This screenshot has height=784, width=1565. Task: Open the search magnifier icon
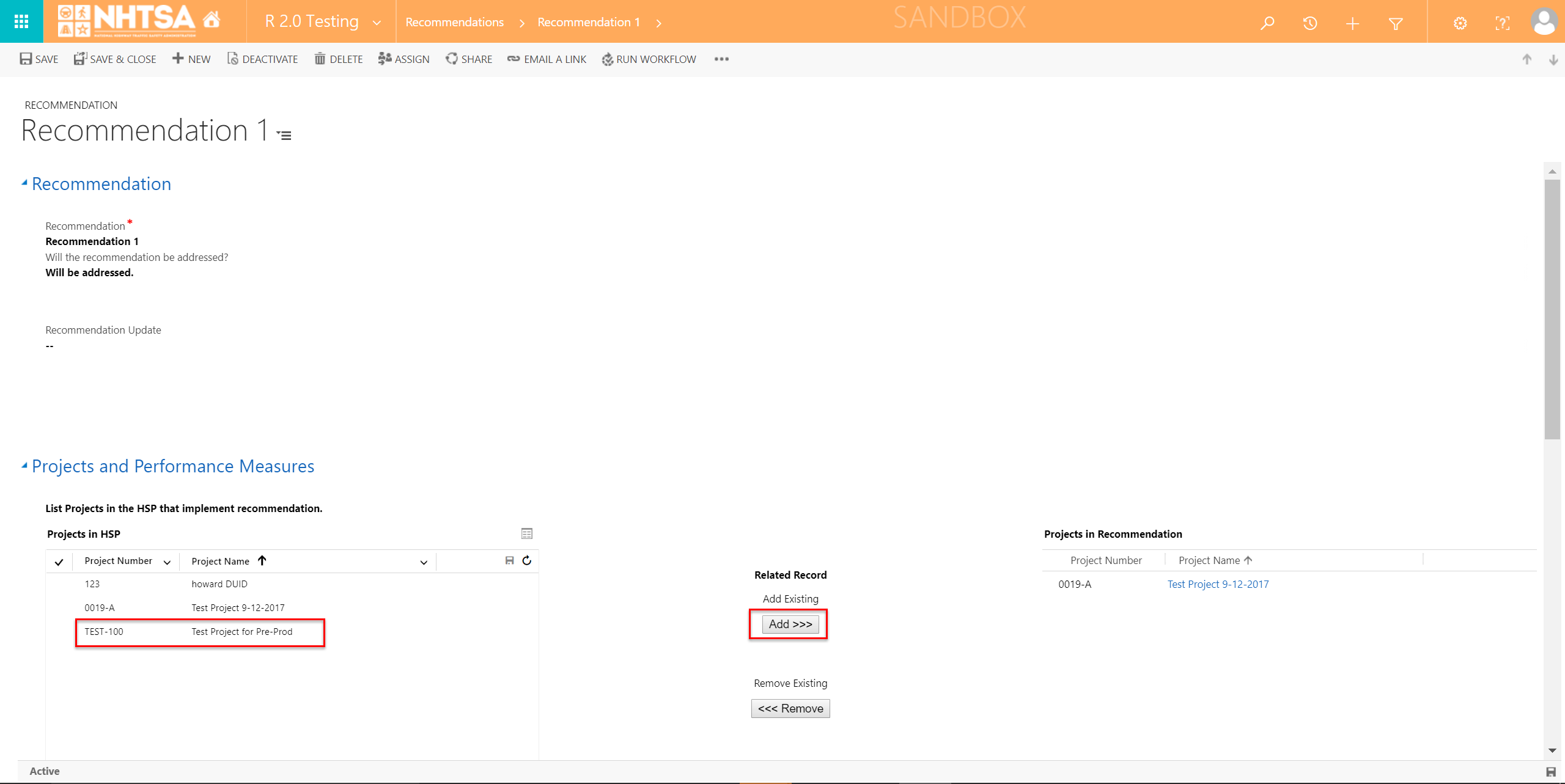(x=1267, y=23)
